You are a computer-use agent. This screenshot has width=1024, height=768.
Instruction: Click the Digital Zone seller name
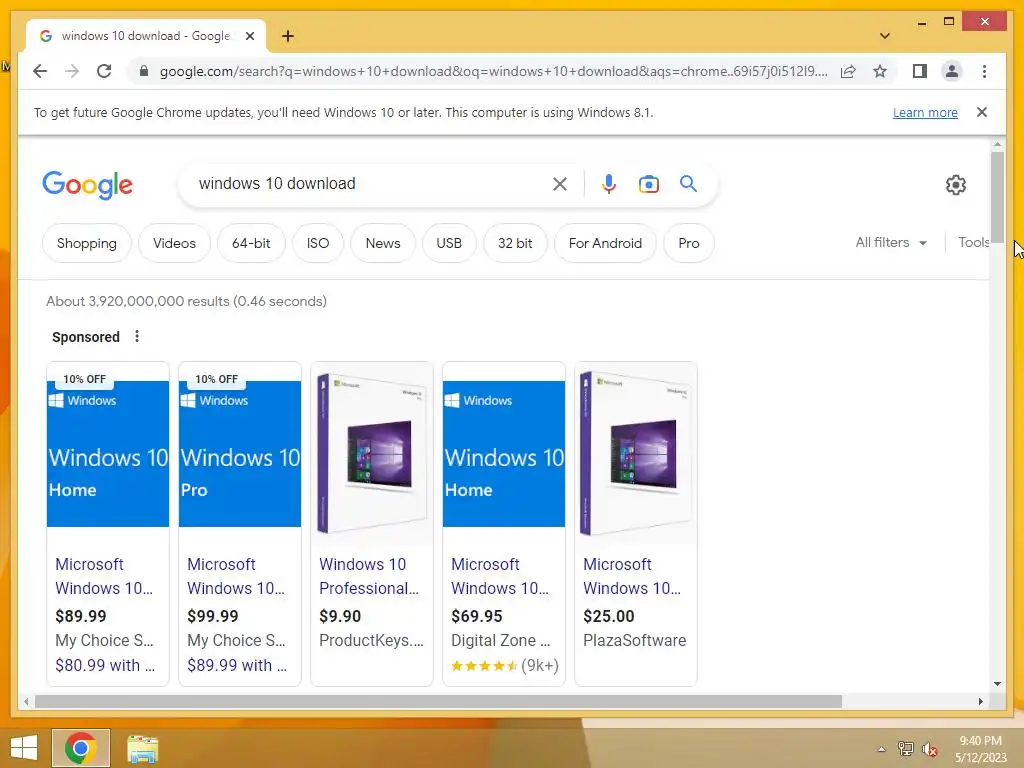click(x=500, y=641)
